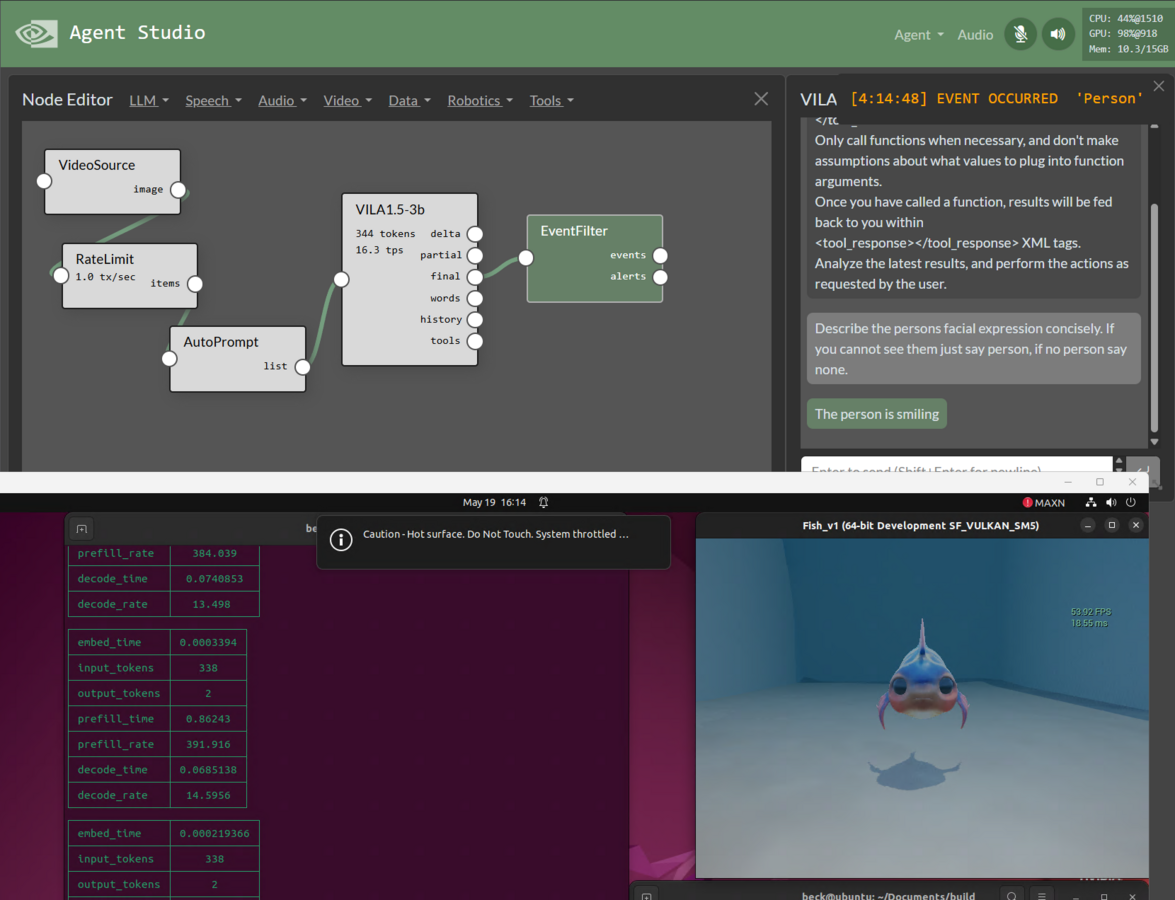This screenshot has height=900, width=1175.
Task: Open the Ubuntu clock May 19 16:14
Action: pyautogui.click(x=494, y=502)
